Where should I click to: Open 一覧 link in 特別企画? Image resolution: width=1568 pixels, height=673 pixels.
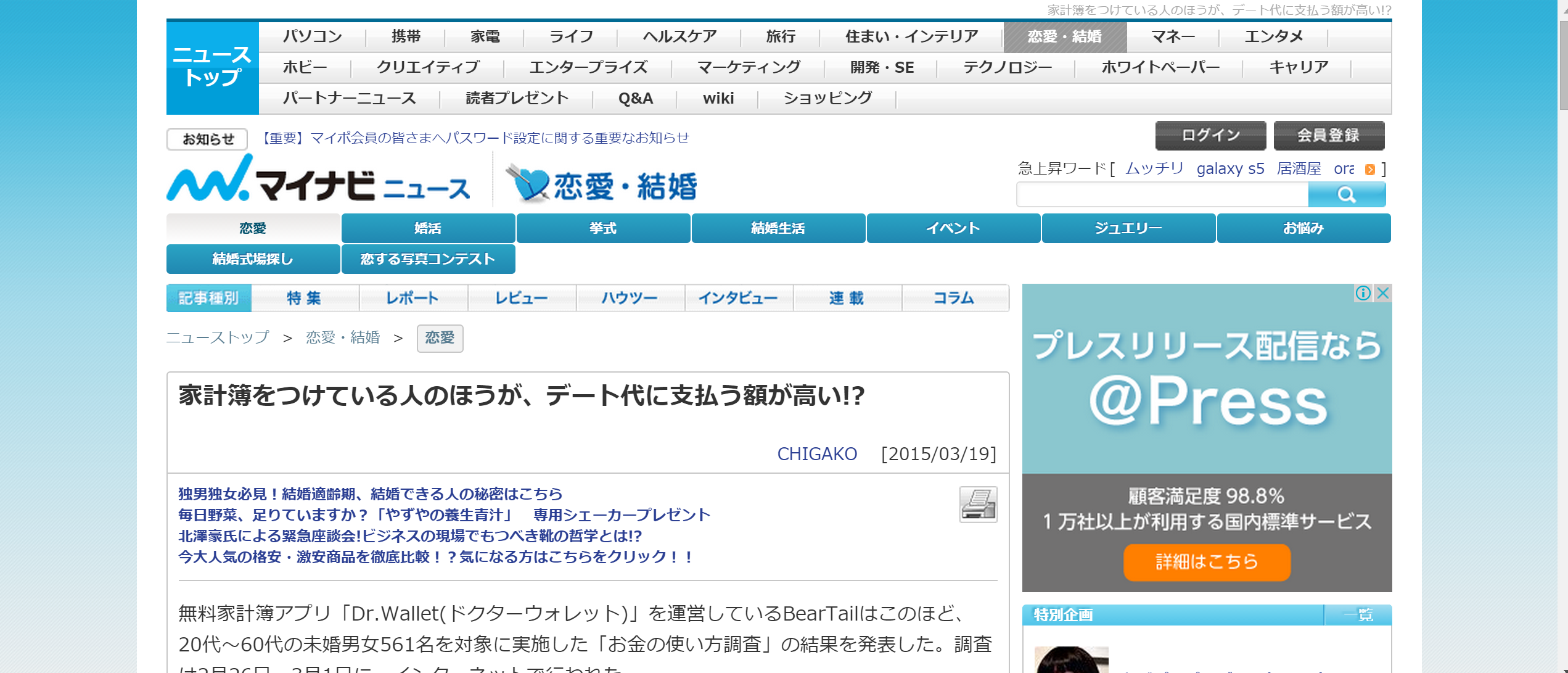click(1358, 615)
